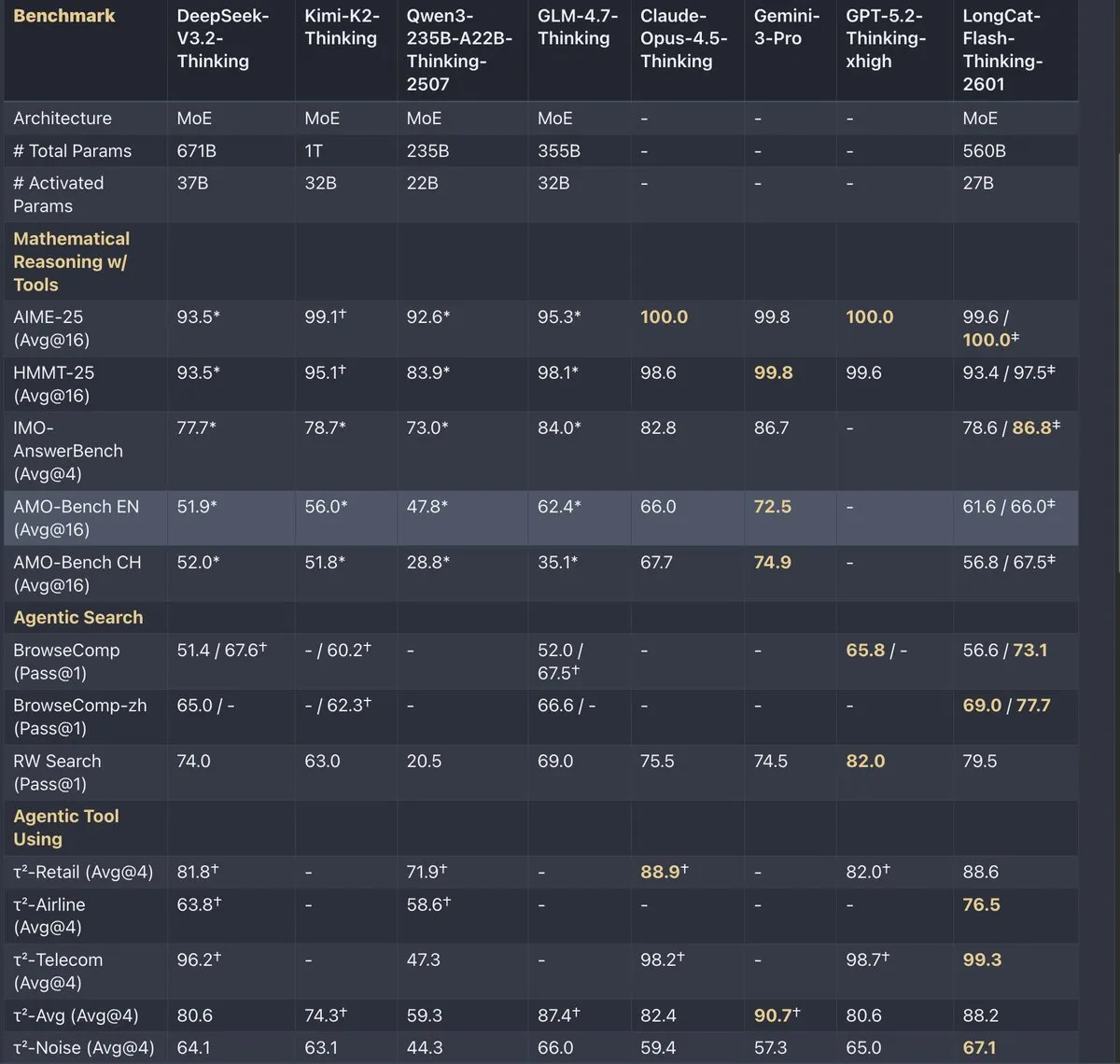Screen dimensions: 1120x1064
Task: Click the Agentic Search section heading
Action: (78, 617)
